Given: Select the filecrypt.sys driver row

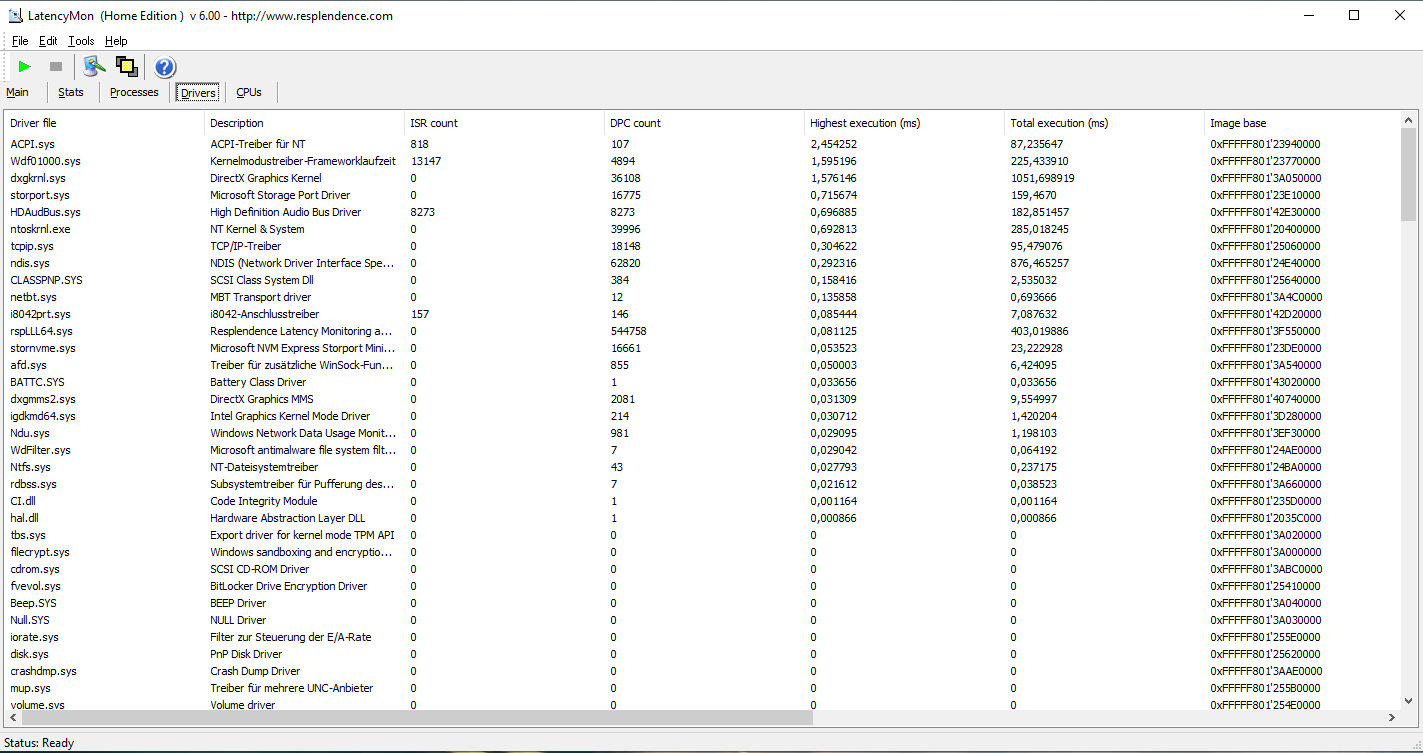Looking at the screenshot, I should [x=702, y=552].
